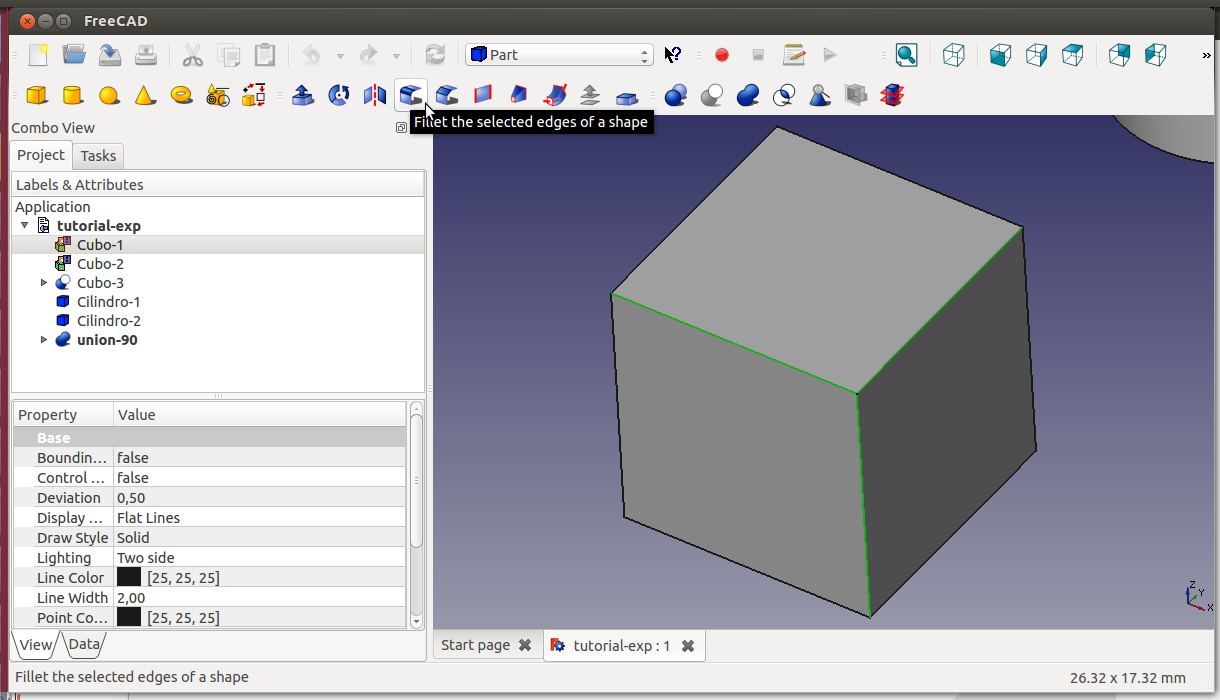Apply the Fillet edges tool
1220x700 pixels.
point(410,95)
